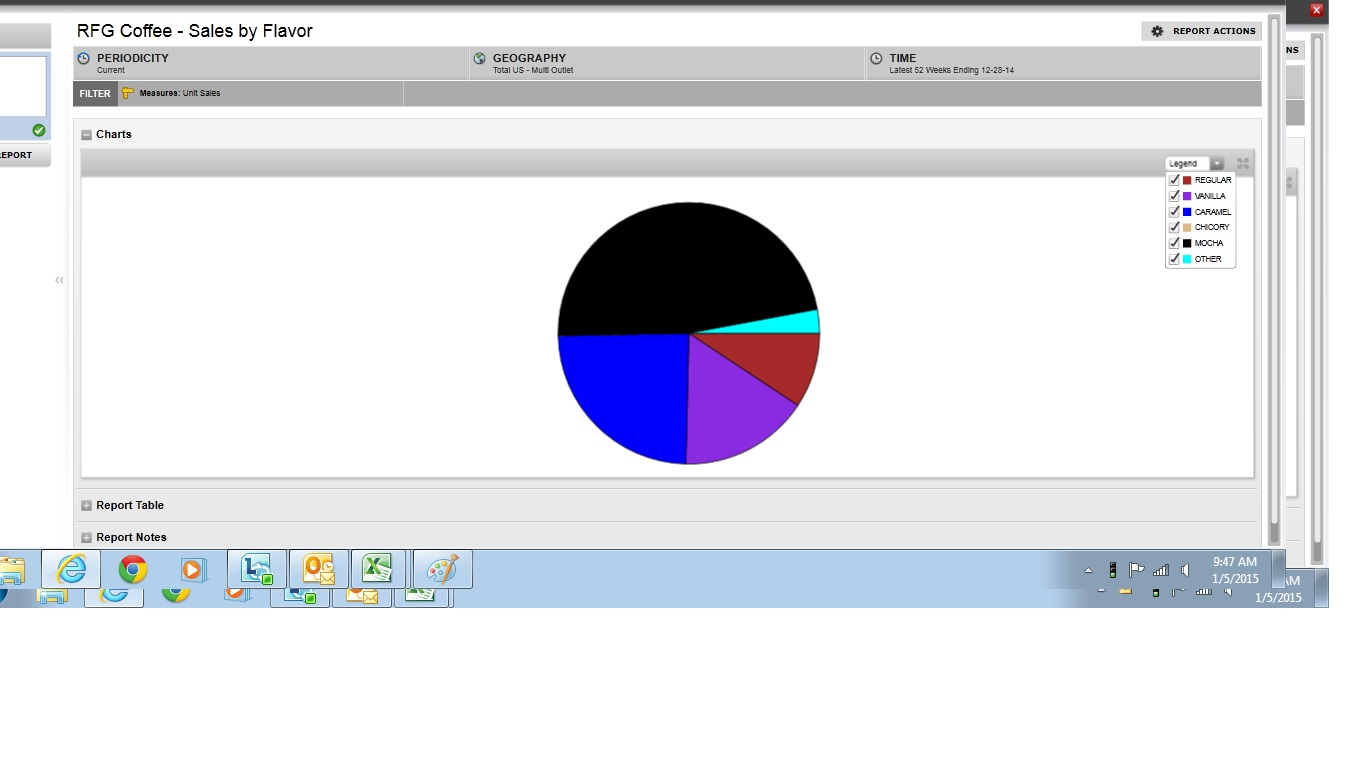1366x768 pixels.
Task: Click the Periodicity clock icon
Action: tap(84, 59)
